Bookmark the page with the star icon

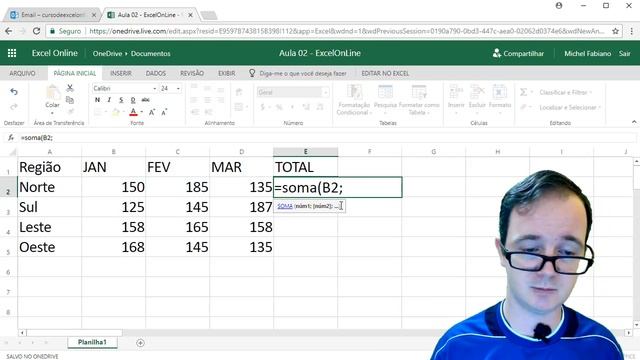(x=616, y=31)
